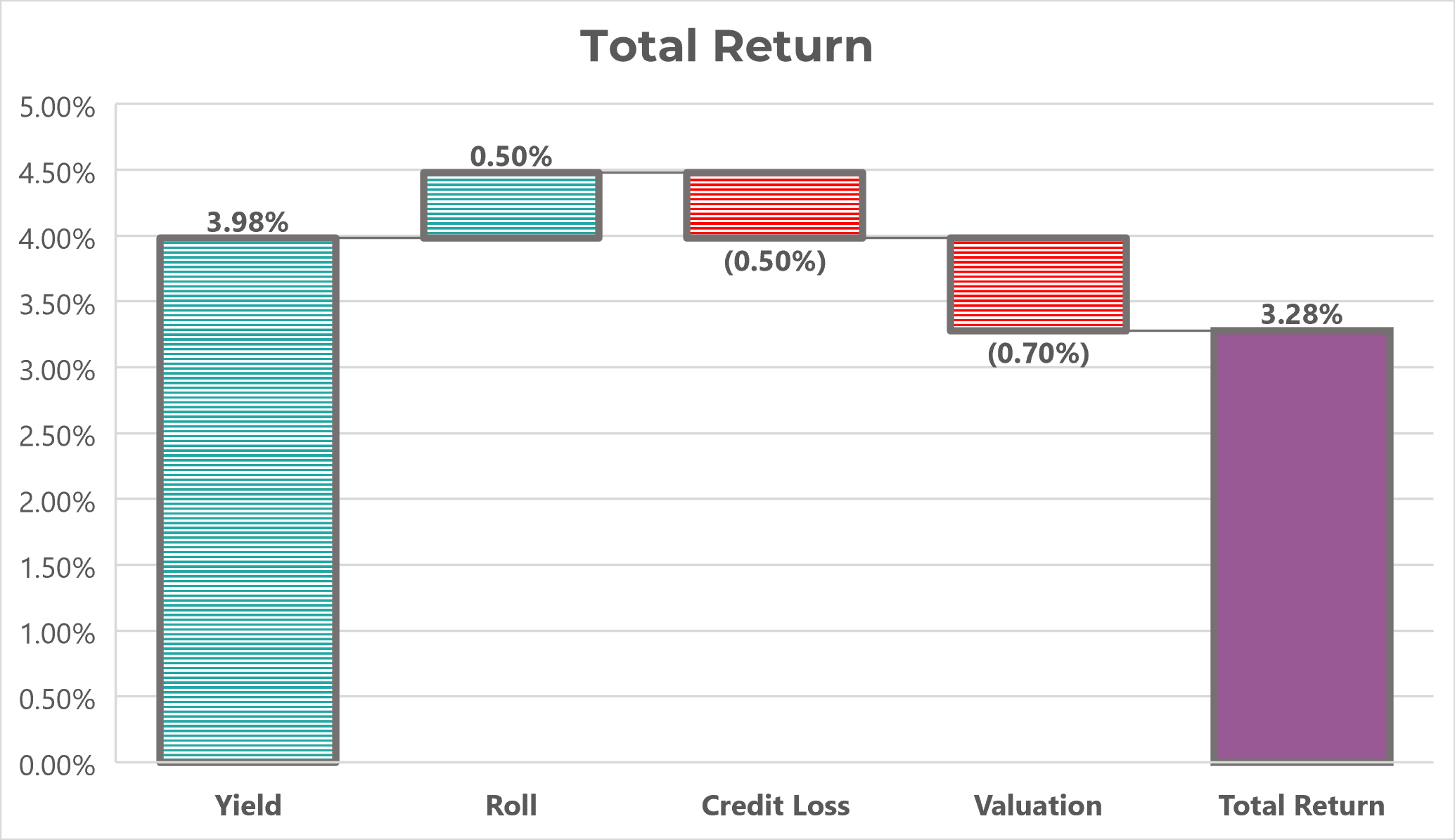Click the red Credit Loss bar
The width and height of the screenshot is (1455, 840).
coord(774,205)
